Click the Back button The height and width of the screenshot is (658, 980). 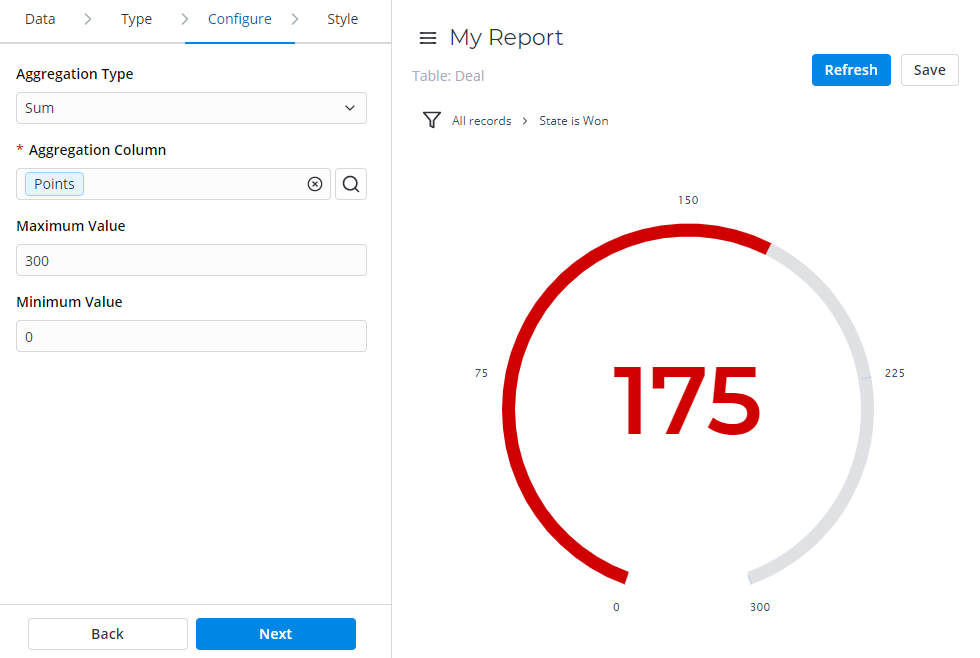(x=108, y=634)
